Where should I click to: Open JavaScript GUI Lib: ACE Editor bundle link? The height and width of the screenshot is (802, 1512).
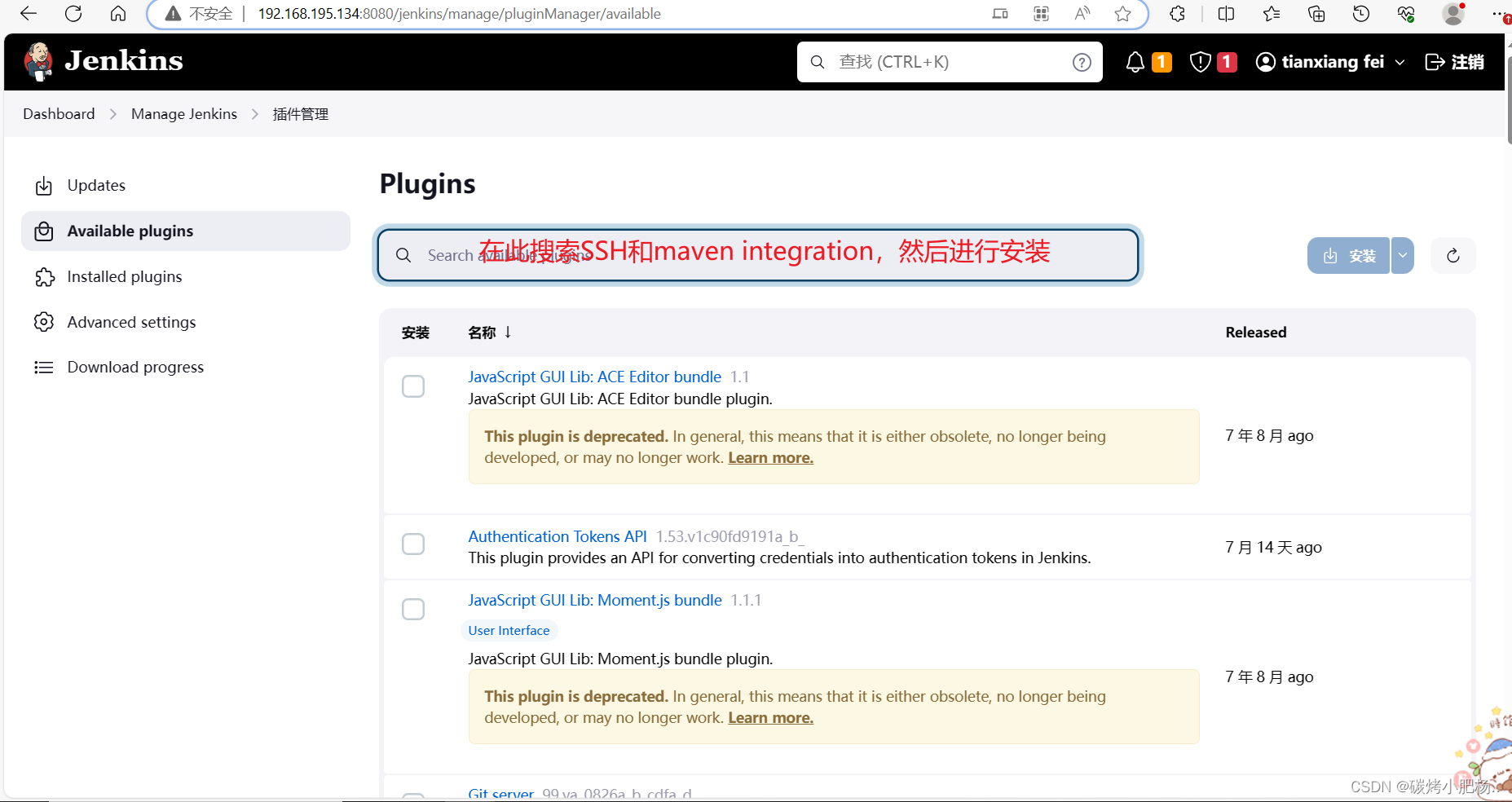(x=594, y=377)
